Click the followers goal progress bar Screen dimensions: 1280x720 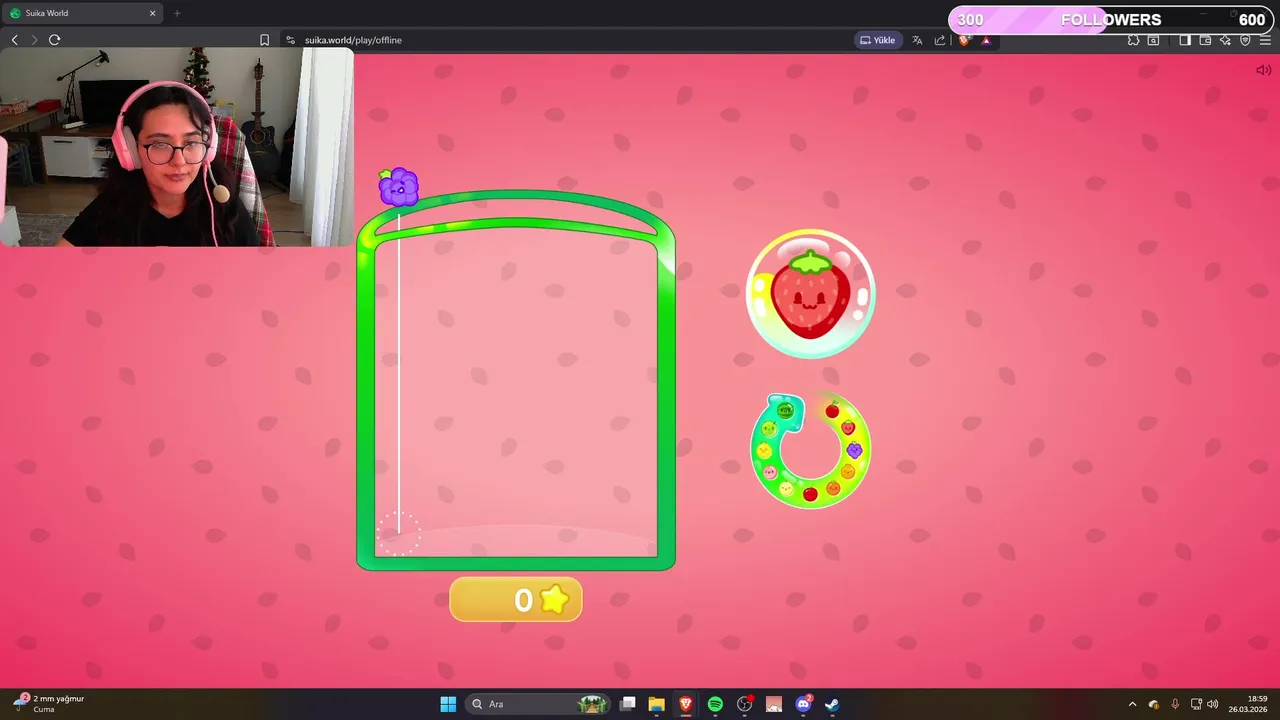coord(1112,20)
